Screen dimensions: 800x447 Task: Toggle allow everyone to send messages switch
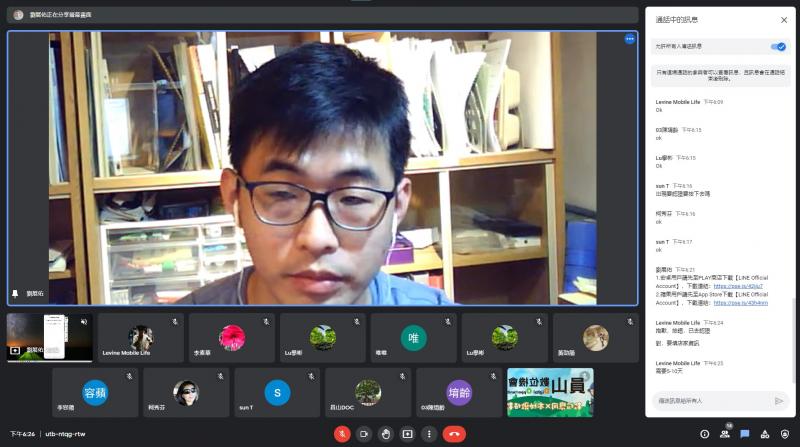[778, 46]
